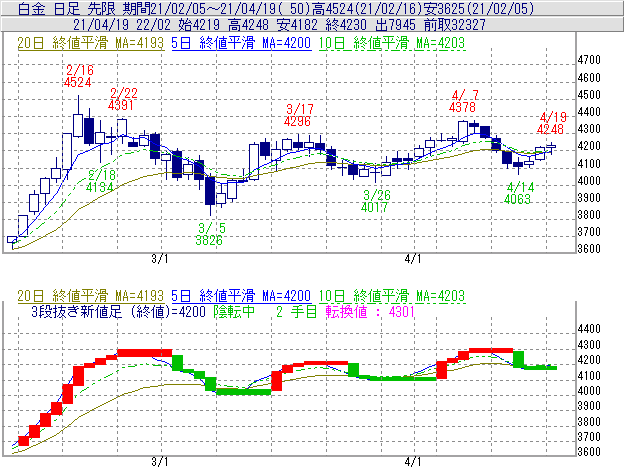This screenshot has height=473, width=624.
Task: Click the 3/1 date label under upper chart
Action: coord(160,259)
